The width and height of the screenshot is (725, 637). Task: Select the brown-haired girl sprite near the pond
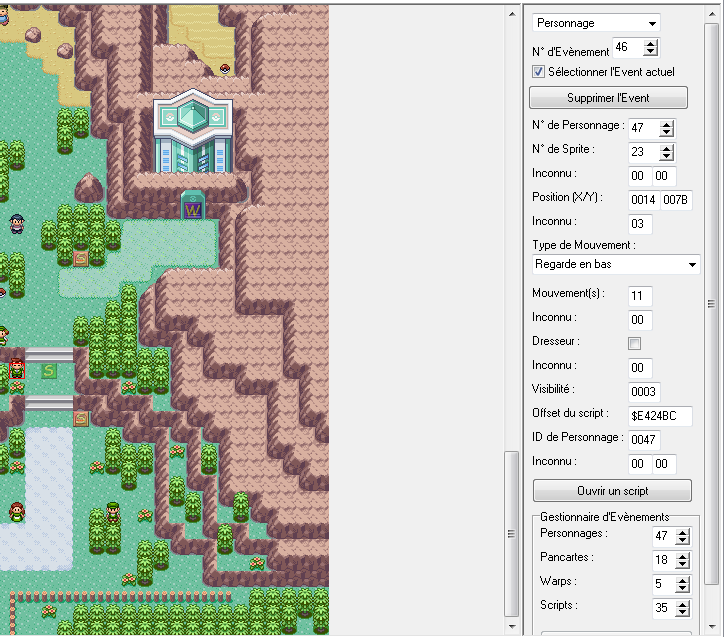tap(17, 512)
